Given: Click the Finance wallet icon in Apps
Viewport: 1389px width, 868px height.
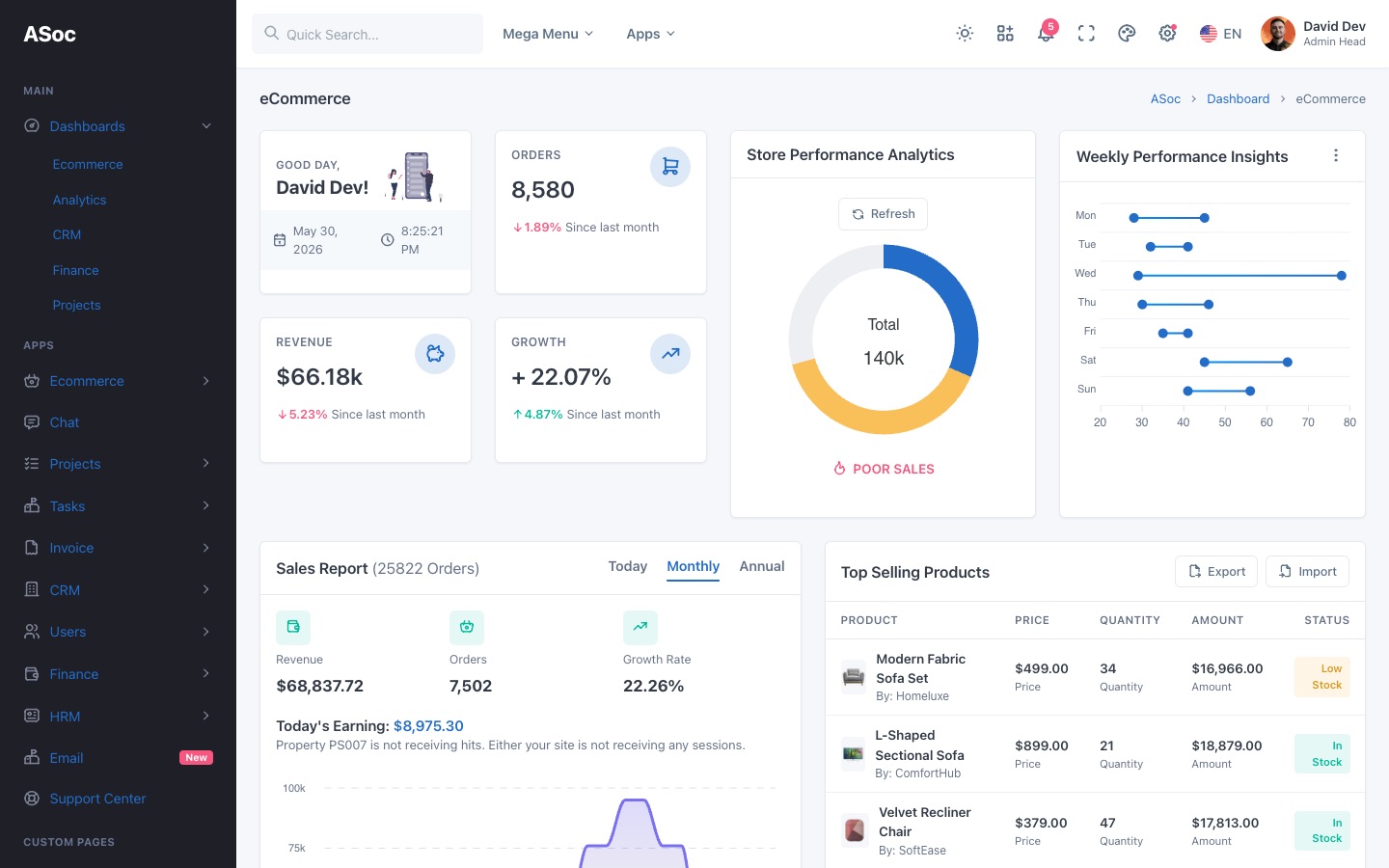Looking at the screenshot, I should (x=32, y=674).
